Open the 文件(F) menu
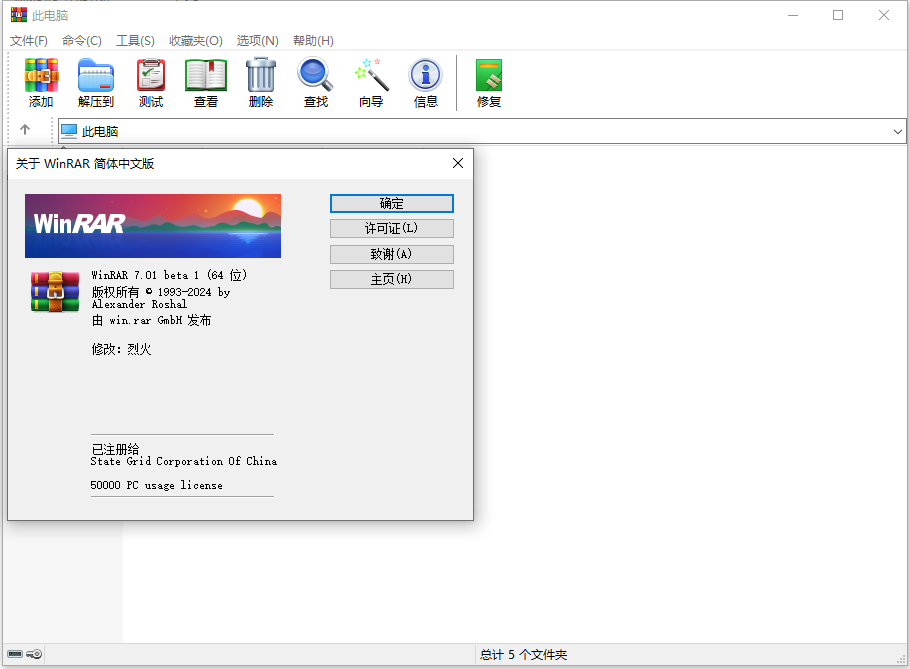Screen dimensions: 910x669 coord(29,40)
